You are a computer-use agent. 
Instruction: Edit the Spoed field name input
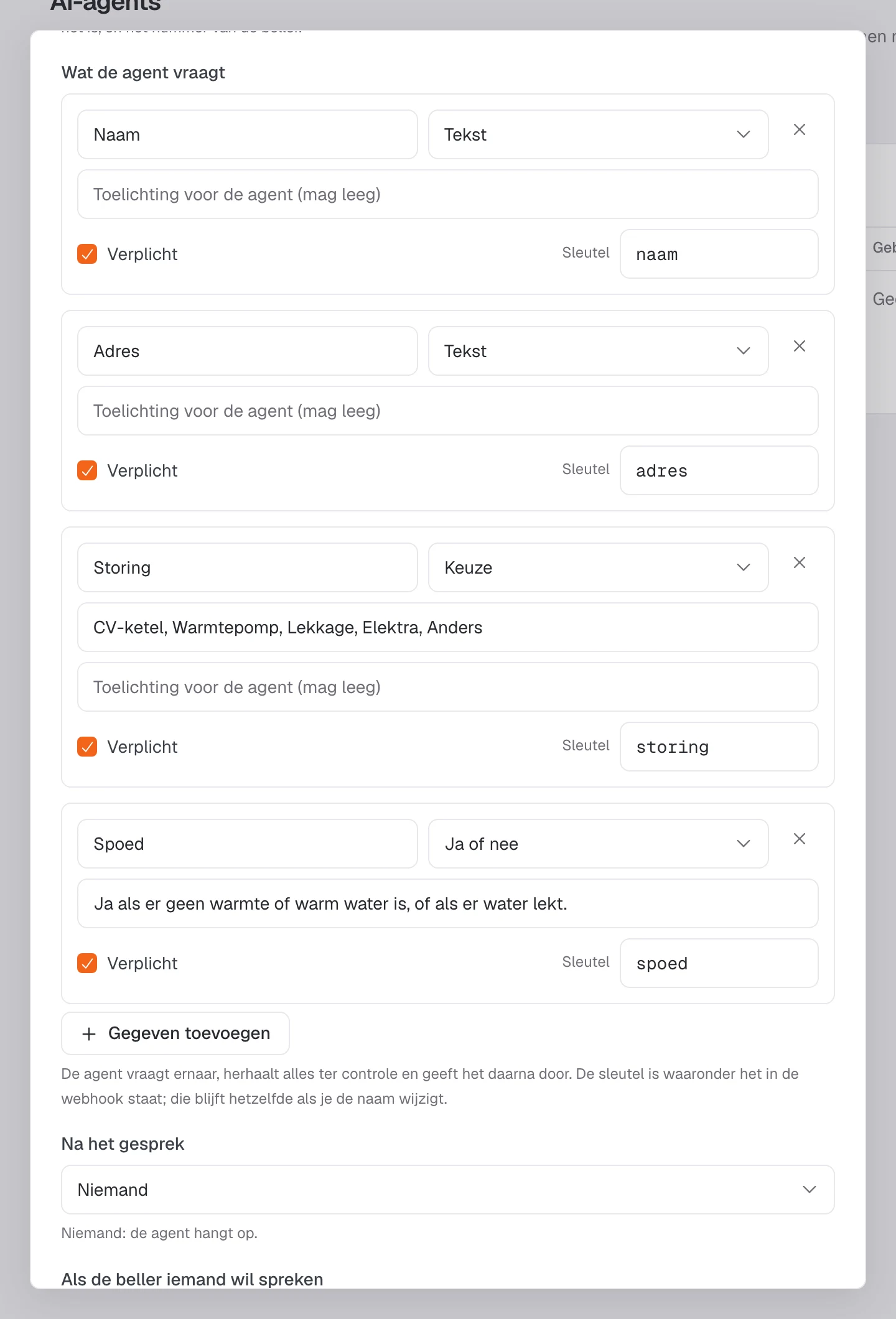pyautogui.click(x=248, y=844)
